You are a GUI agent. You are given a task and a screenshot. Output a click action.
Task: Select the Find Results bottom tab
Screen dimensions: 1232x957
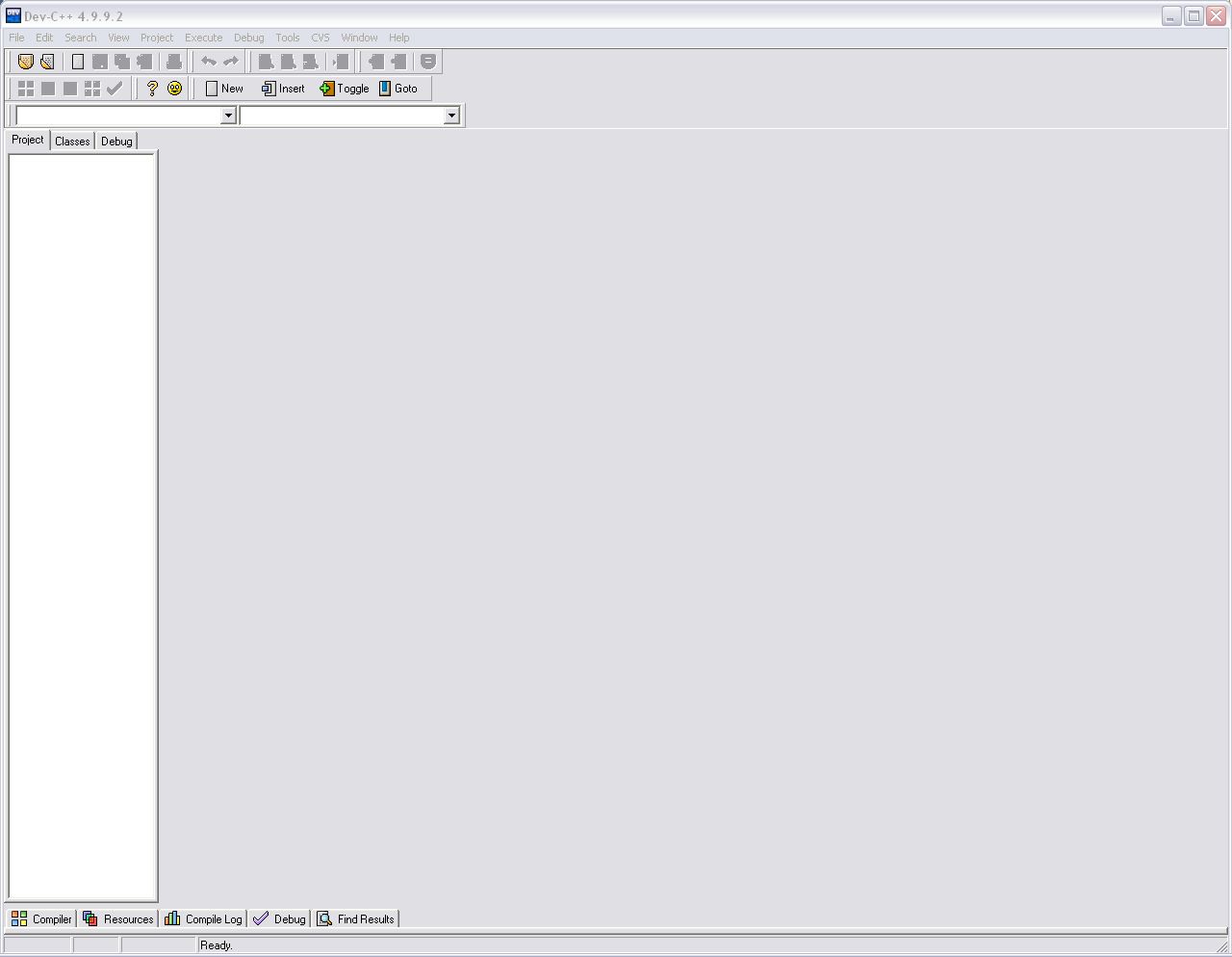355,919
